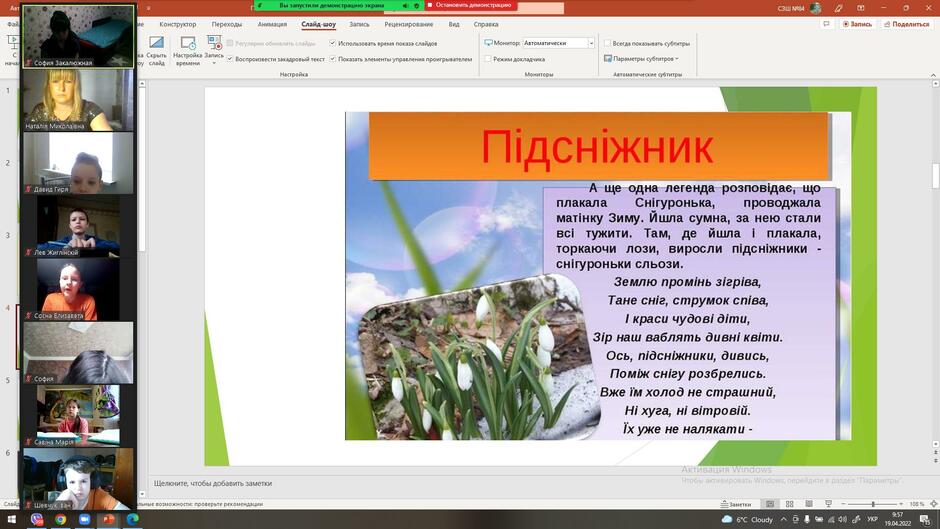The width and height of the screenshot is (940, 529).
Task: Click the pen/ink icon in the title bar
Action: (838, 8)
